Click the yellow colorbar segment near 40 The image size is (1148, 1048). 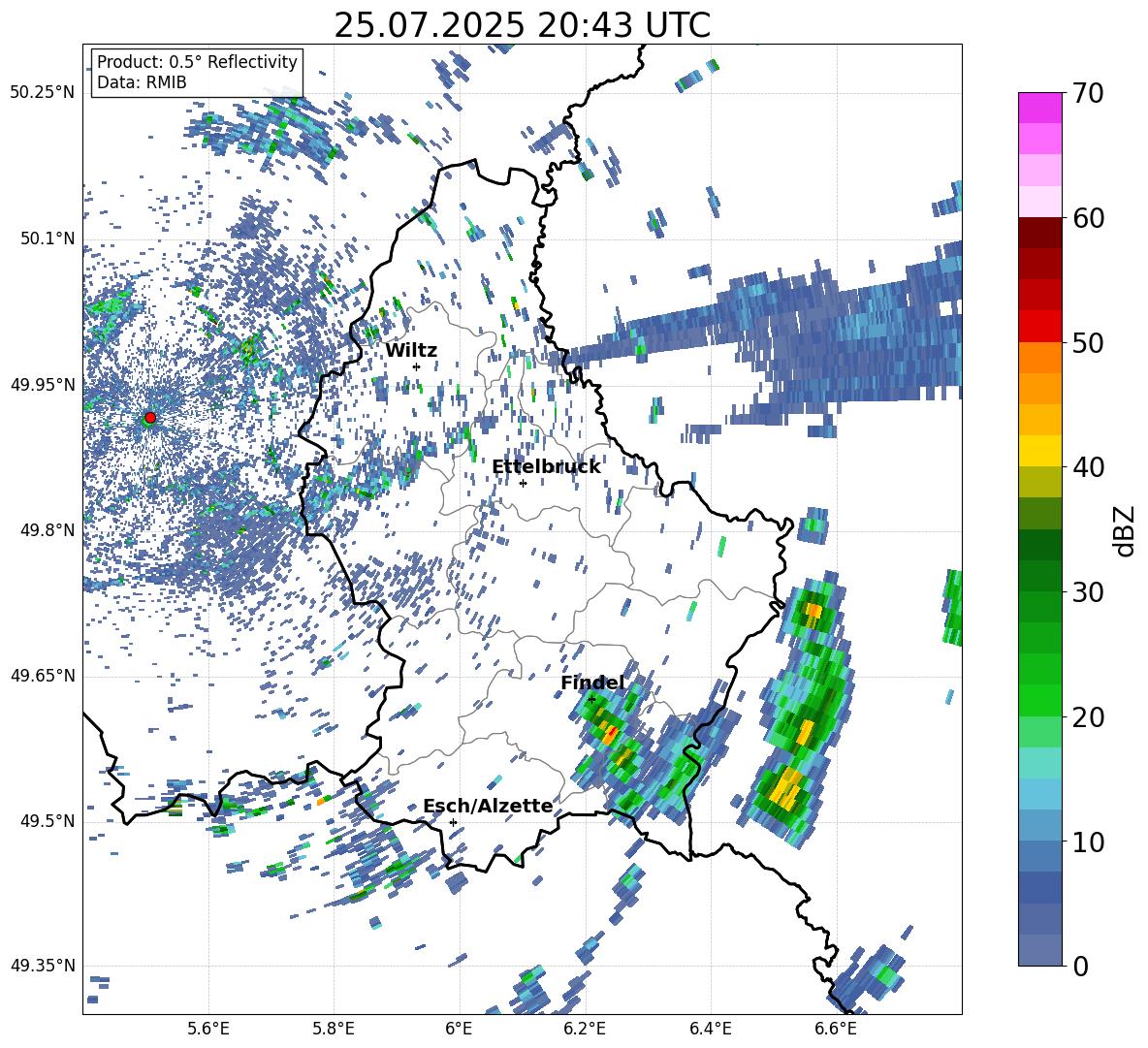[x=1039, y=451]
